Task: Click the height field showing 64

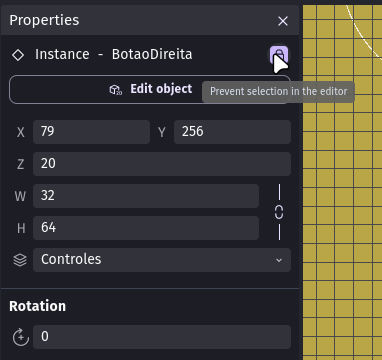Action: 146,228
